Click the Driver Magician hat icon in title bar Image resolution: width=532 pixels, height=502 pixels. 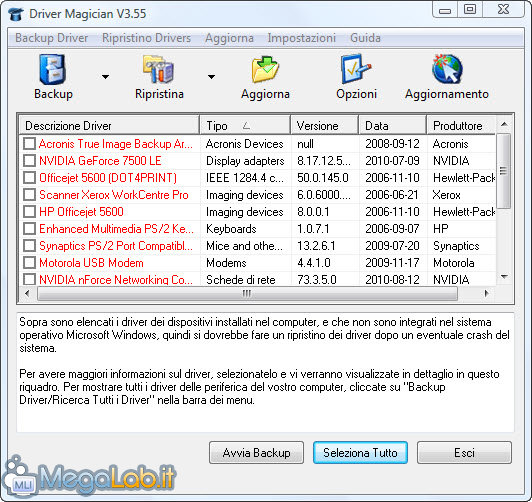coord(16,14)
